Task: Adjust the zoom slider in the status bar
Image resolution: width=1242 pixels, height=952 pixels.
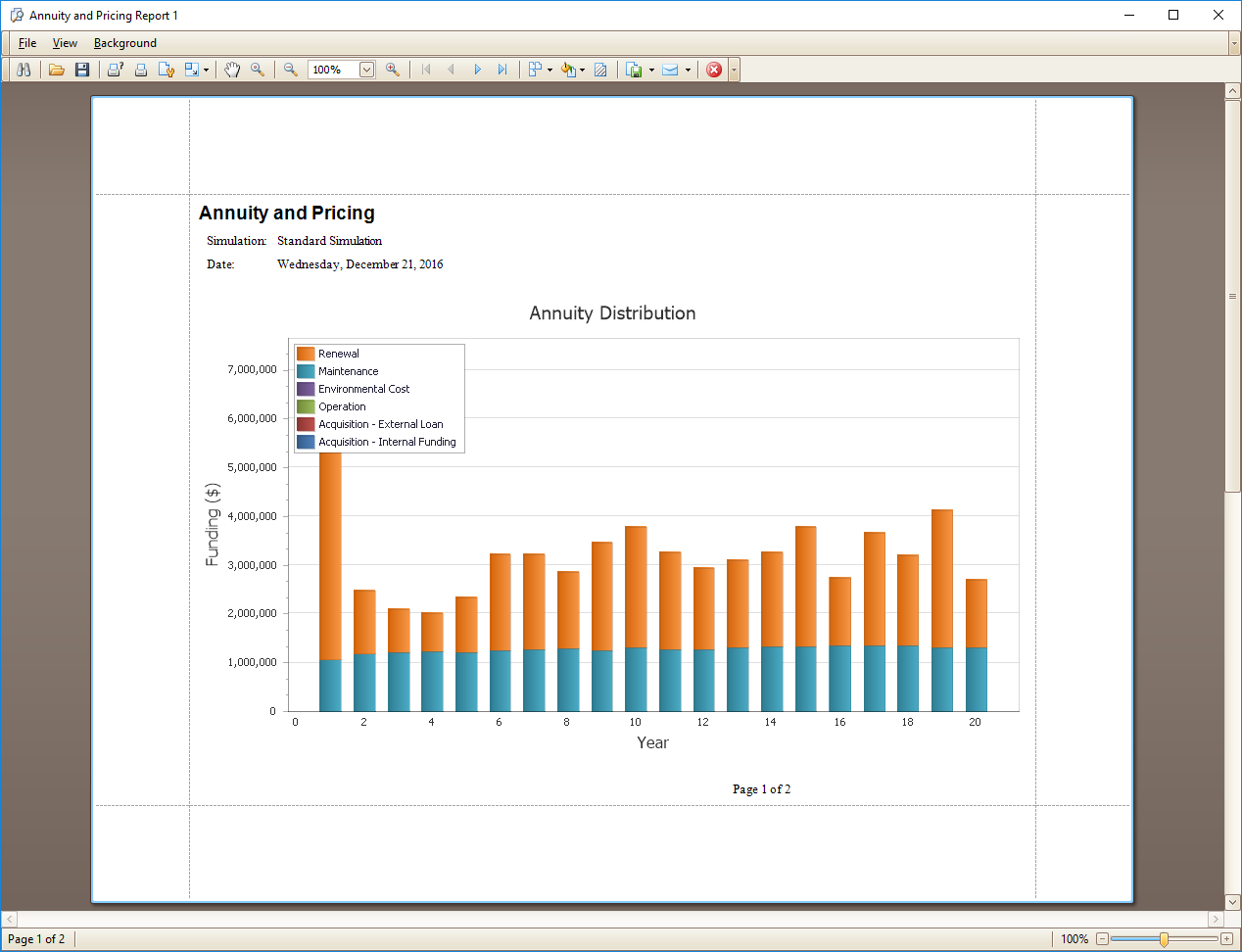Action: (x=1162, y=938)
